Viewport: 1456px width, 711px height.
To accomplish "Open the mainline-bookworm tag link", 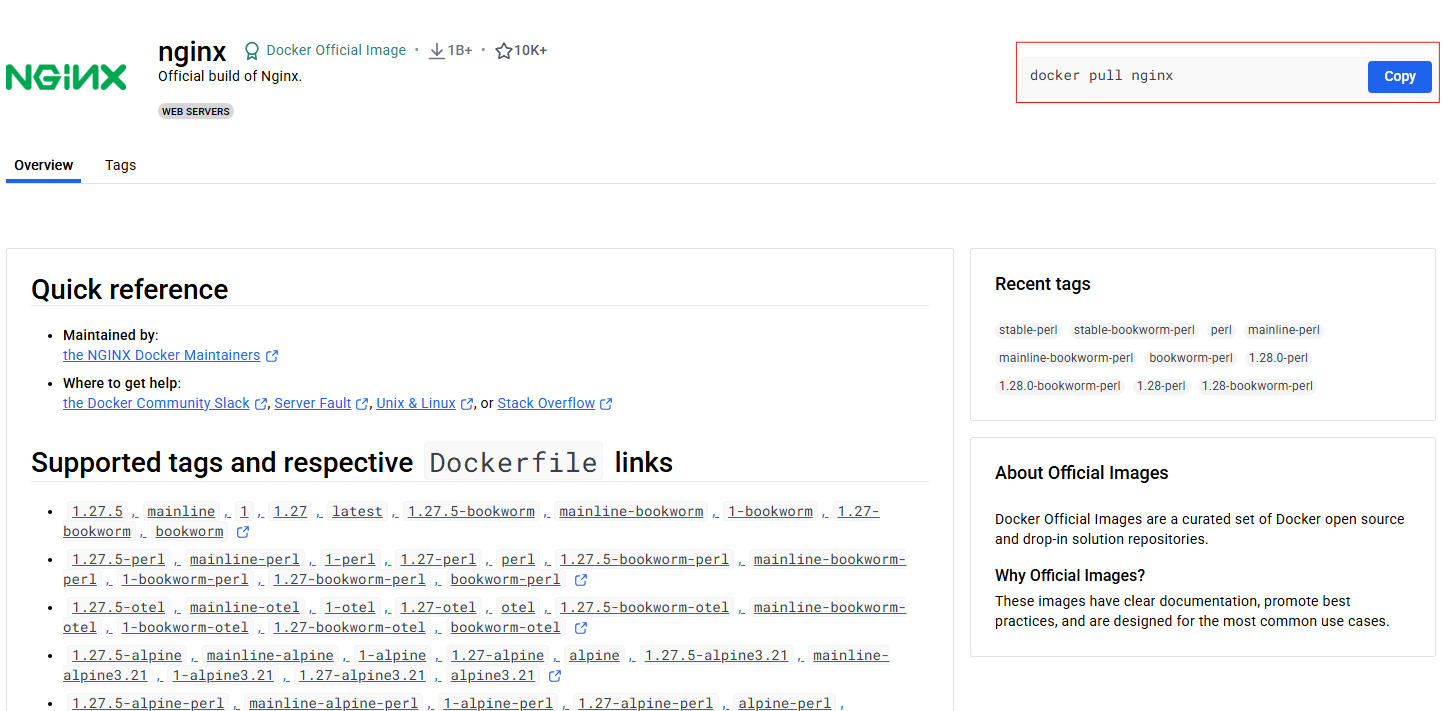I will [631, 512].
